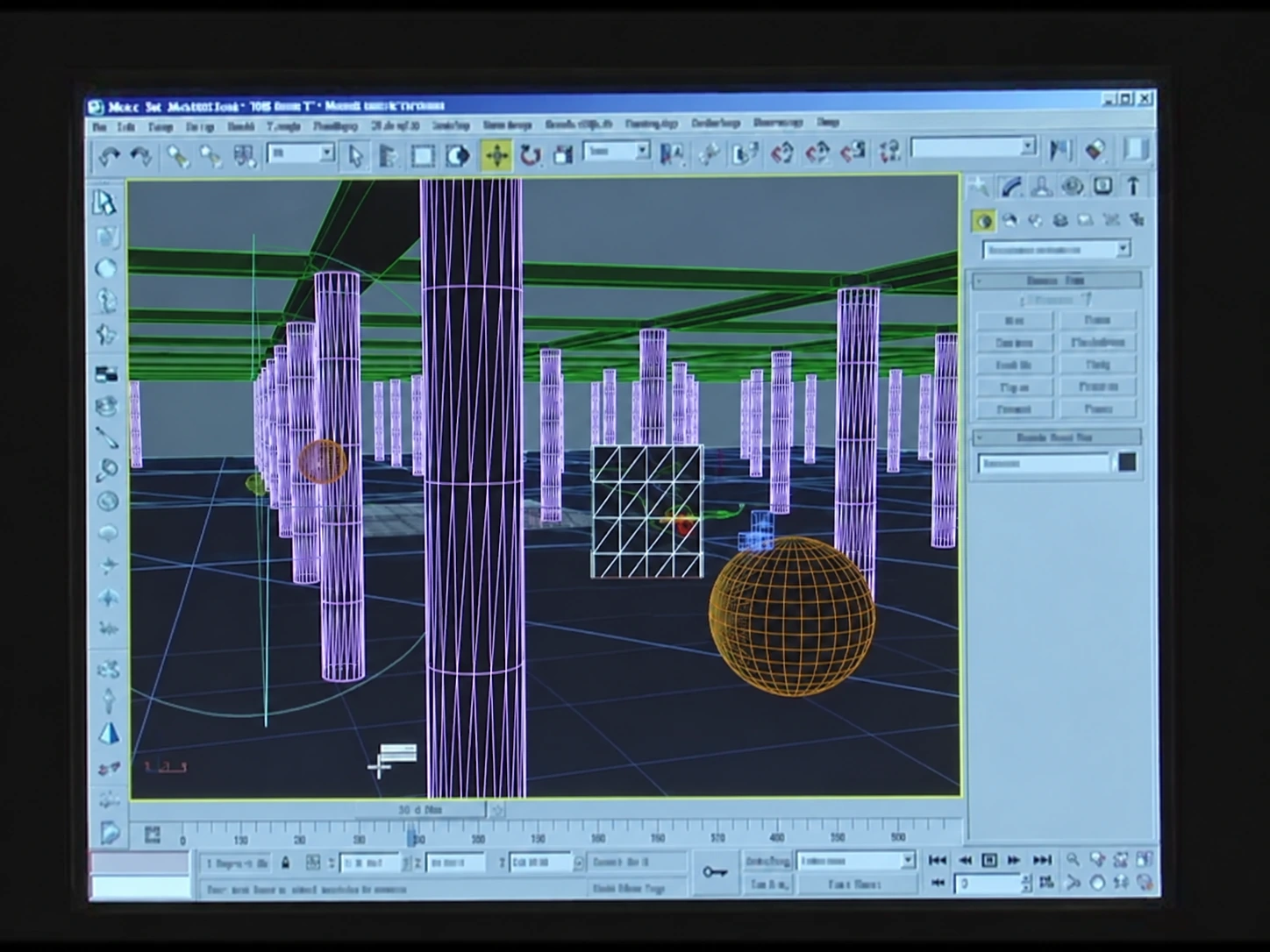Screen dimensions: 1270x952
Task: Collapse the Object Type rollout header
Action: 1056,281
